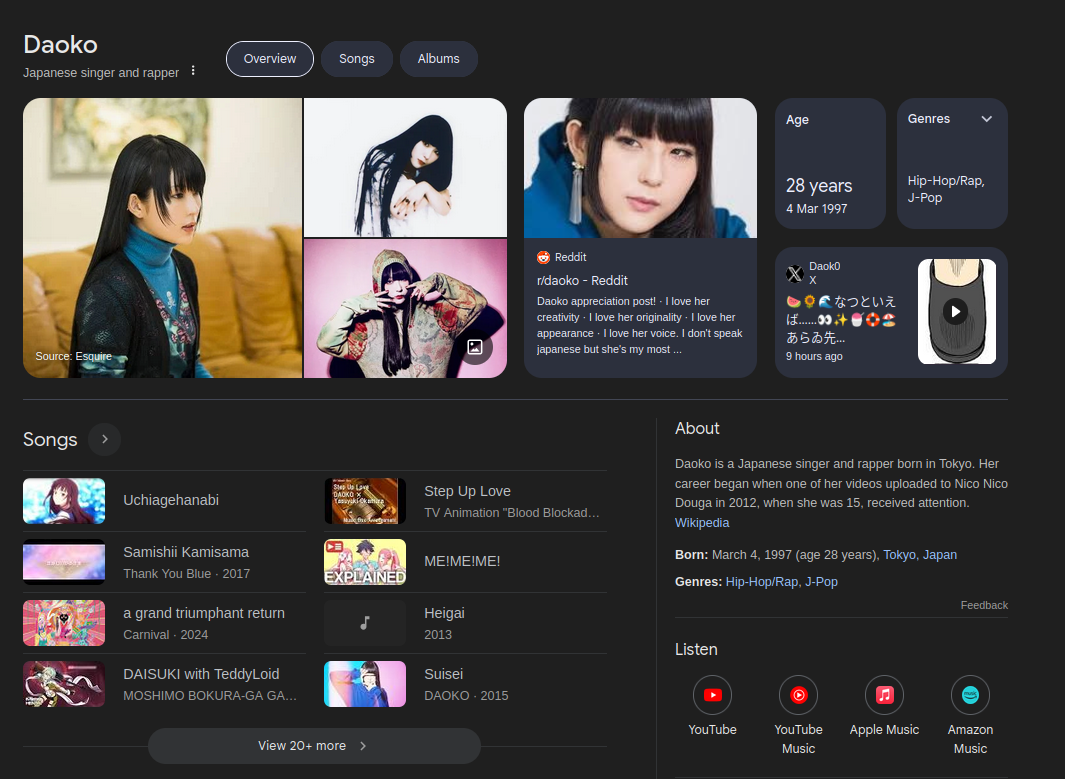Select the Overview tab
This screenshot has width=1065, height=779.
click(270, 59)
